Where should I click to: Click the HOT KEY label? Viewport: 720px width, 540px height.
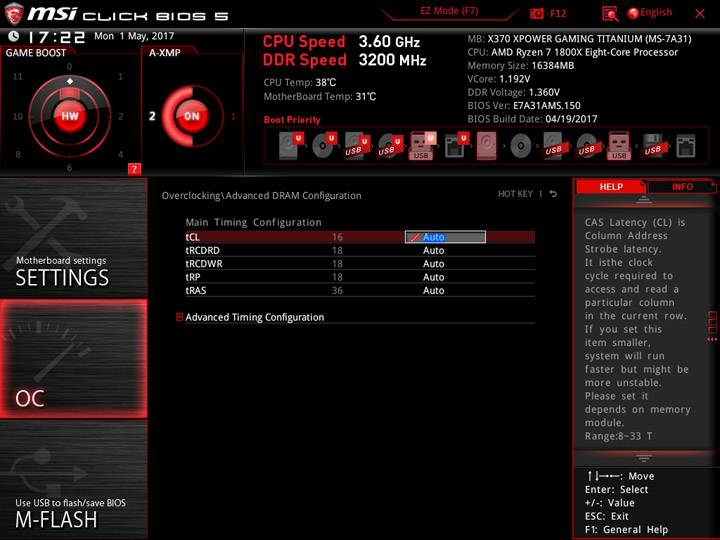515,194
